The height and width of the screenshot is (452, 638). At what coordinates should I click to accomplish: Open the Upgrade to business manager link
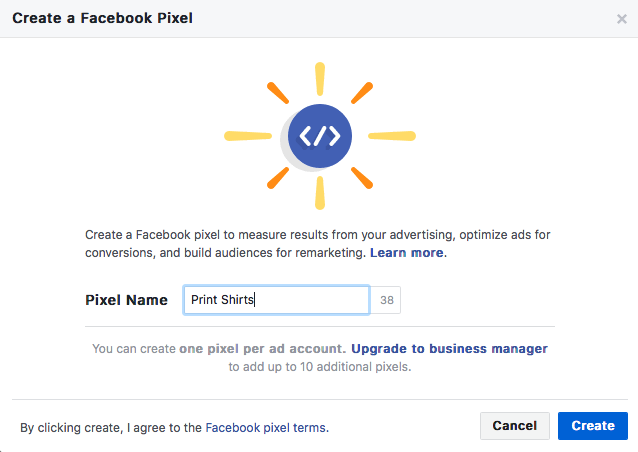pyautogui.click(x=449, y=349)
